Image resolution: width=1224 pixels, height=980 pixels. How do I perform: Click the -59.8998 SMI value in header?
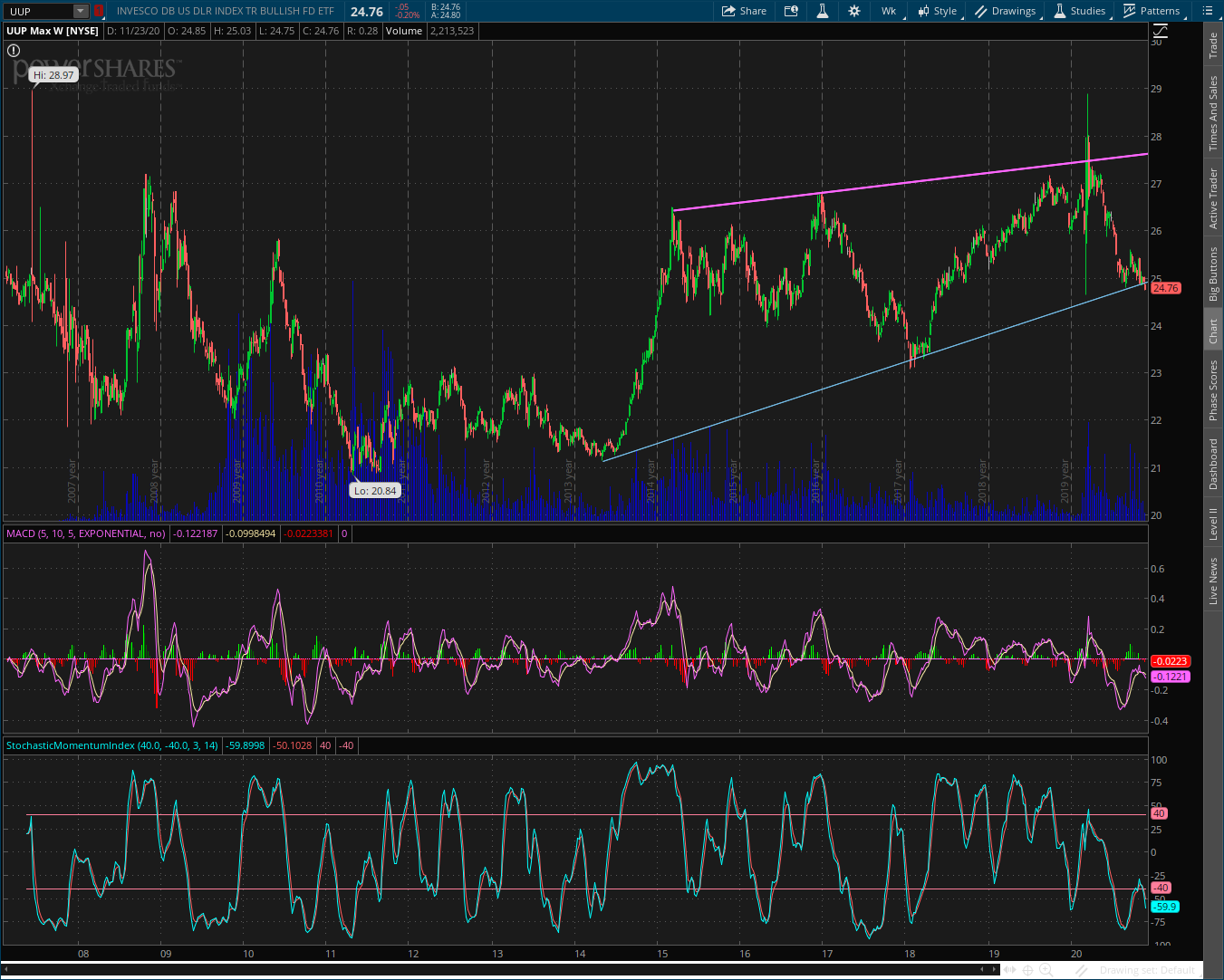click(246, 745)
